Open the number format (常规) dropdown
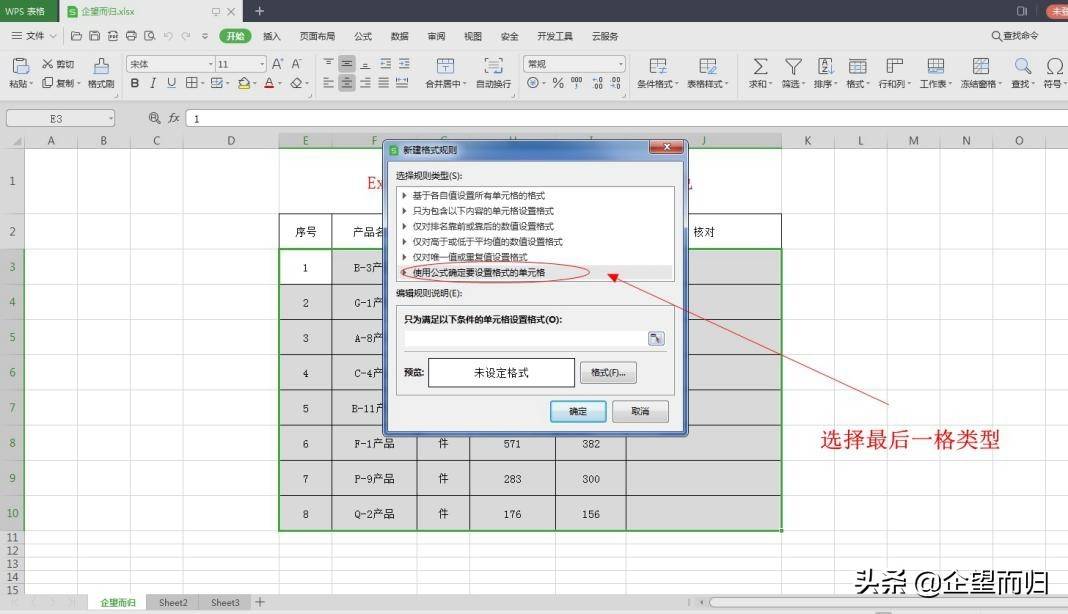The width and height of the screenshot is (1068, 614). pos(621,64)
